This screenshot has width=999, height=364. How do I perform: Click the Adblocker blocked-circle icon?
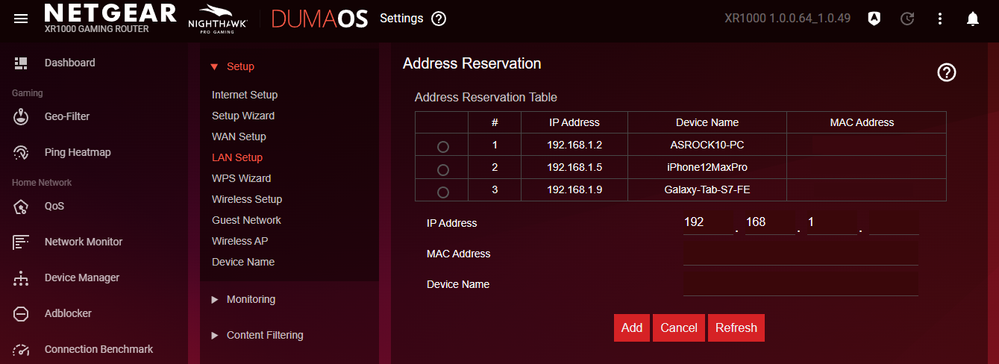click(21, 314)
